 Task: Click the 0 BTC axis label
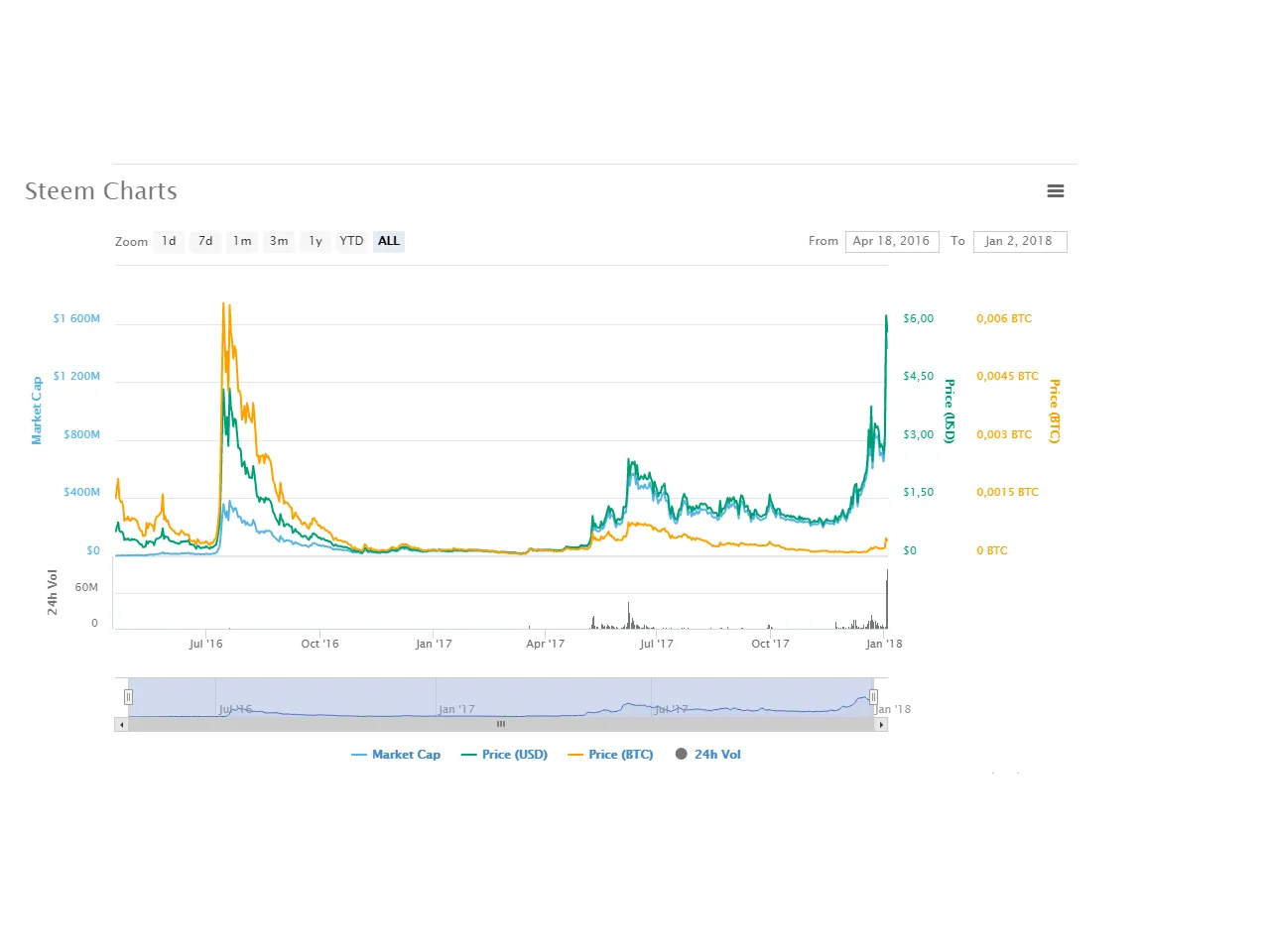(991, 550)
